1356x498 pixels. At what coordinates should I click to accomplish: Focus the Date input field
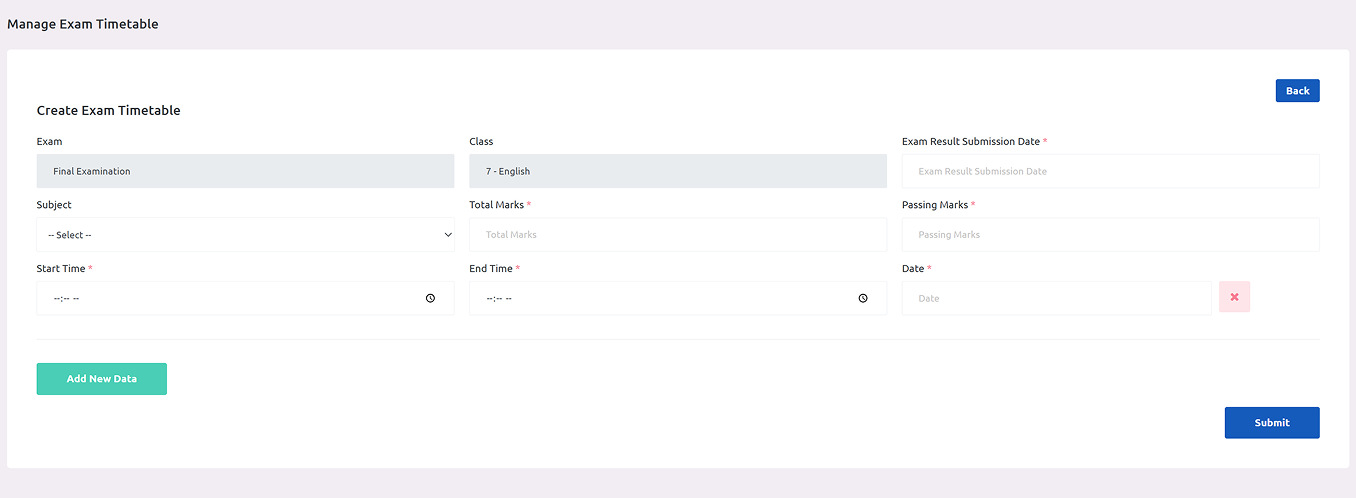point(1056,298)
